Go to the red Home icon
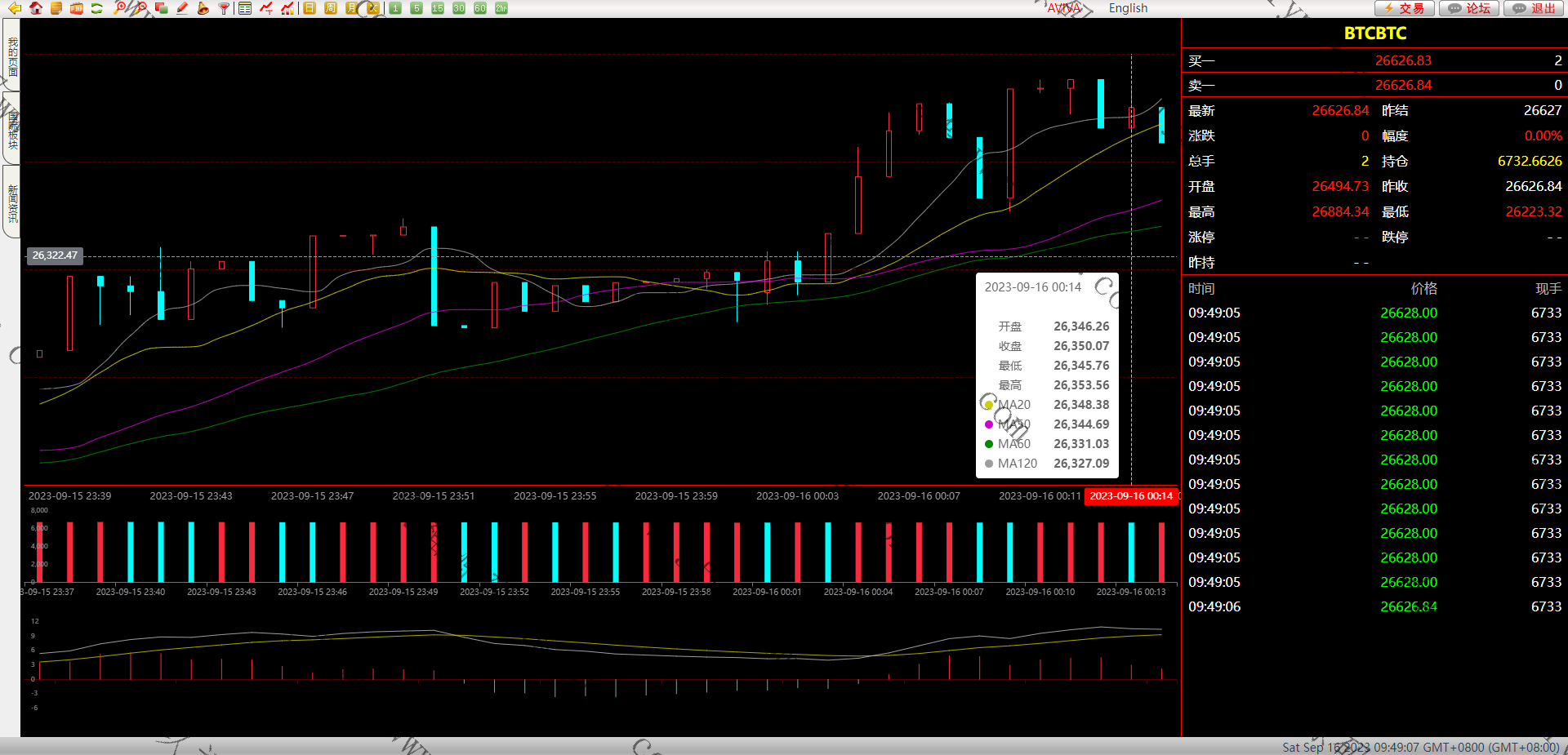The image size is (1568, 755). click(x=35, y=8)
